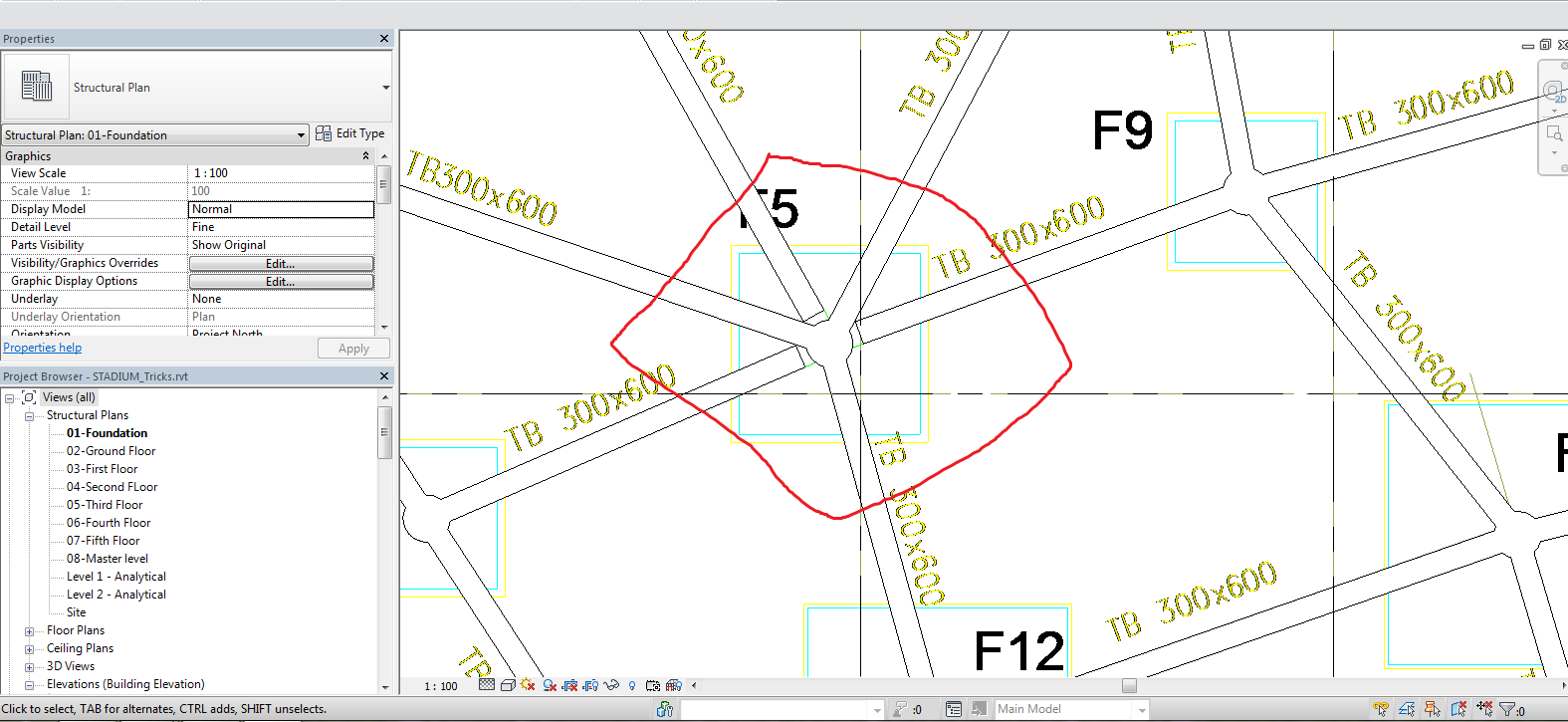
Task: Open the active workset dropdown in status bar
Action: pyautogui.click(x=877, y=710)
